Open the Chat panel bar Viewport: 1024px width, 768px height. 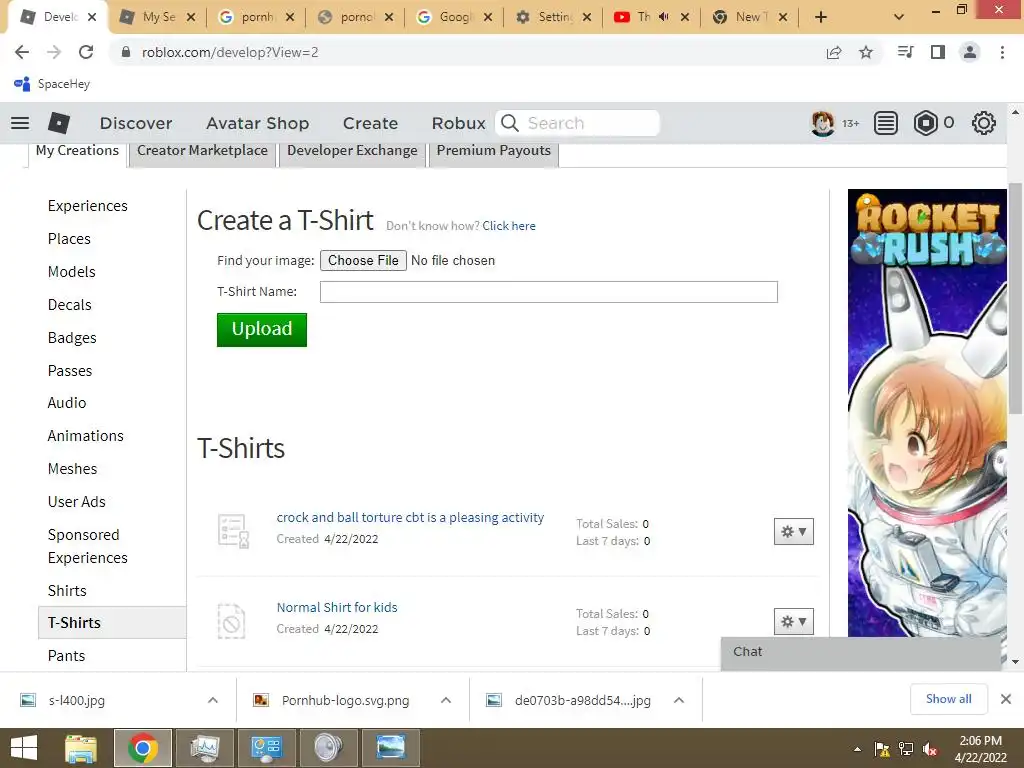(861, 652)
